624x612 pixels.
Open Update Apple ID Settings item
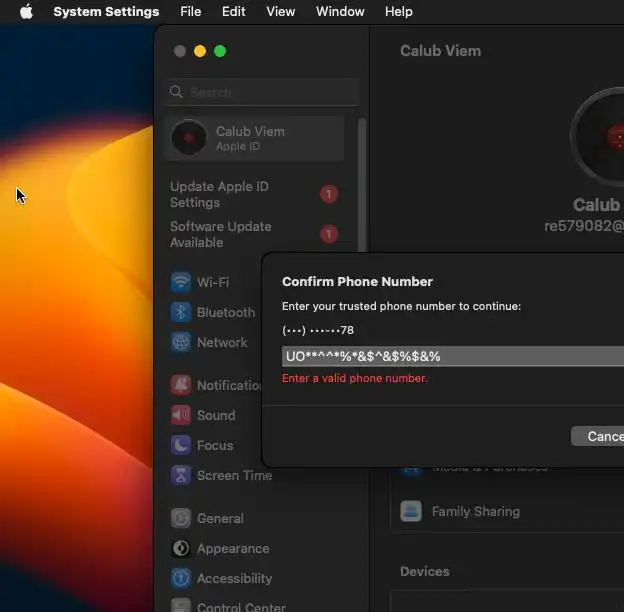(254, 195)
